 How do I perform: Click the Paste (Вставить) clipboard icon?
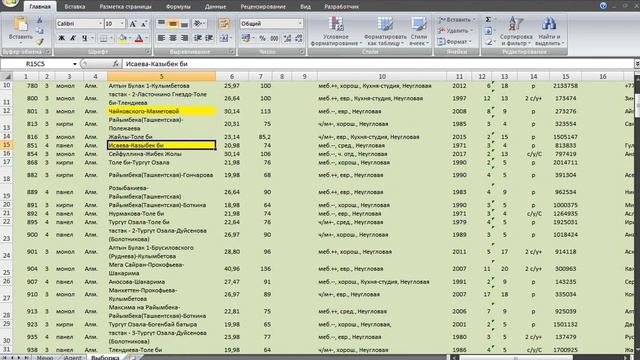point(20,24)
